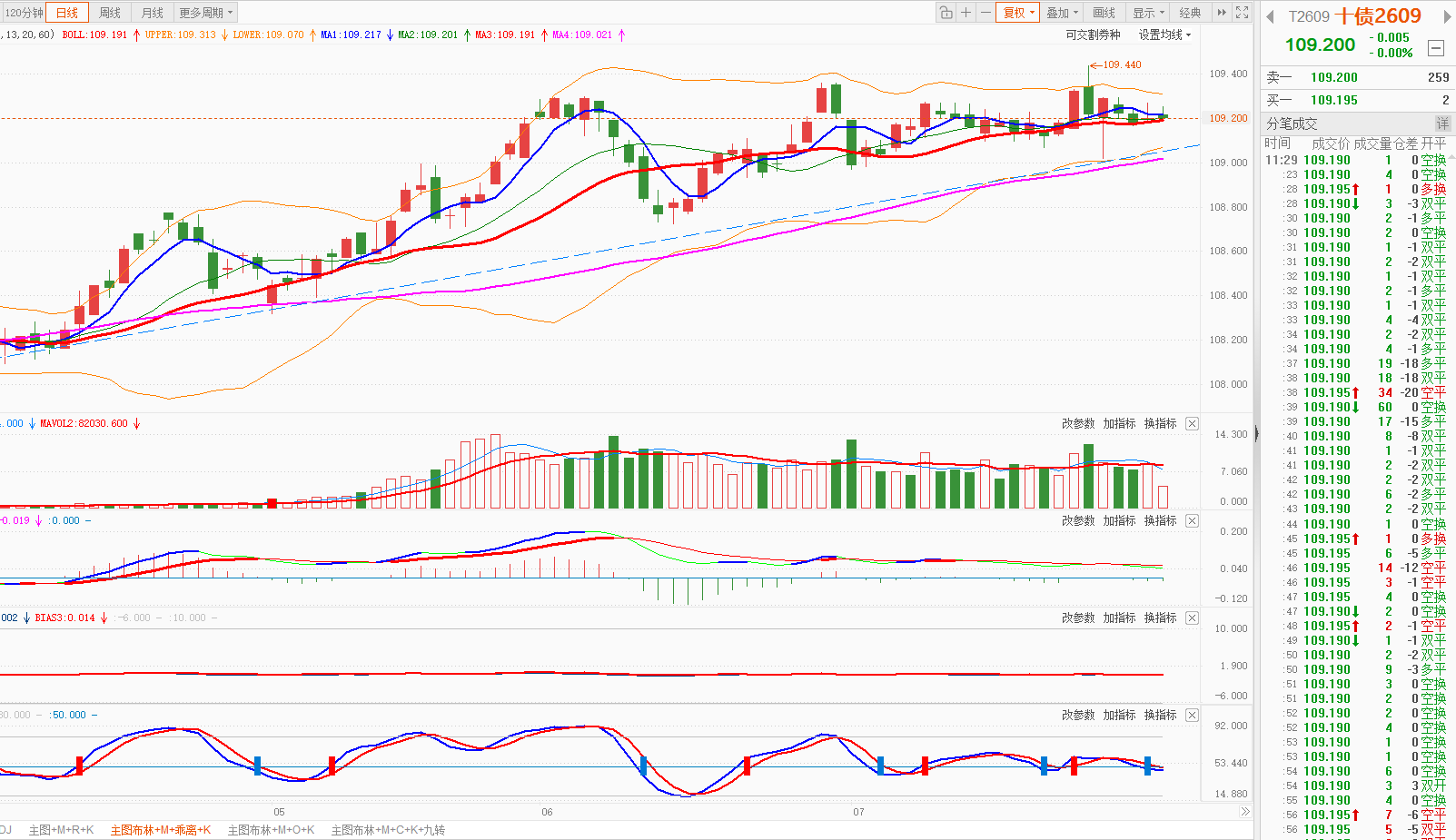Close the MACD indicator panel
This screenshot has width=1456, height=840.
pos(1192,521)
